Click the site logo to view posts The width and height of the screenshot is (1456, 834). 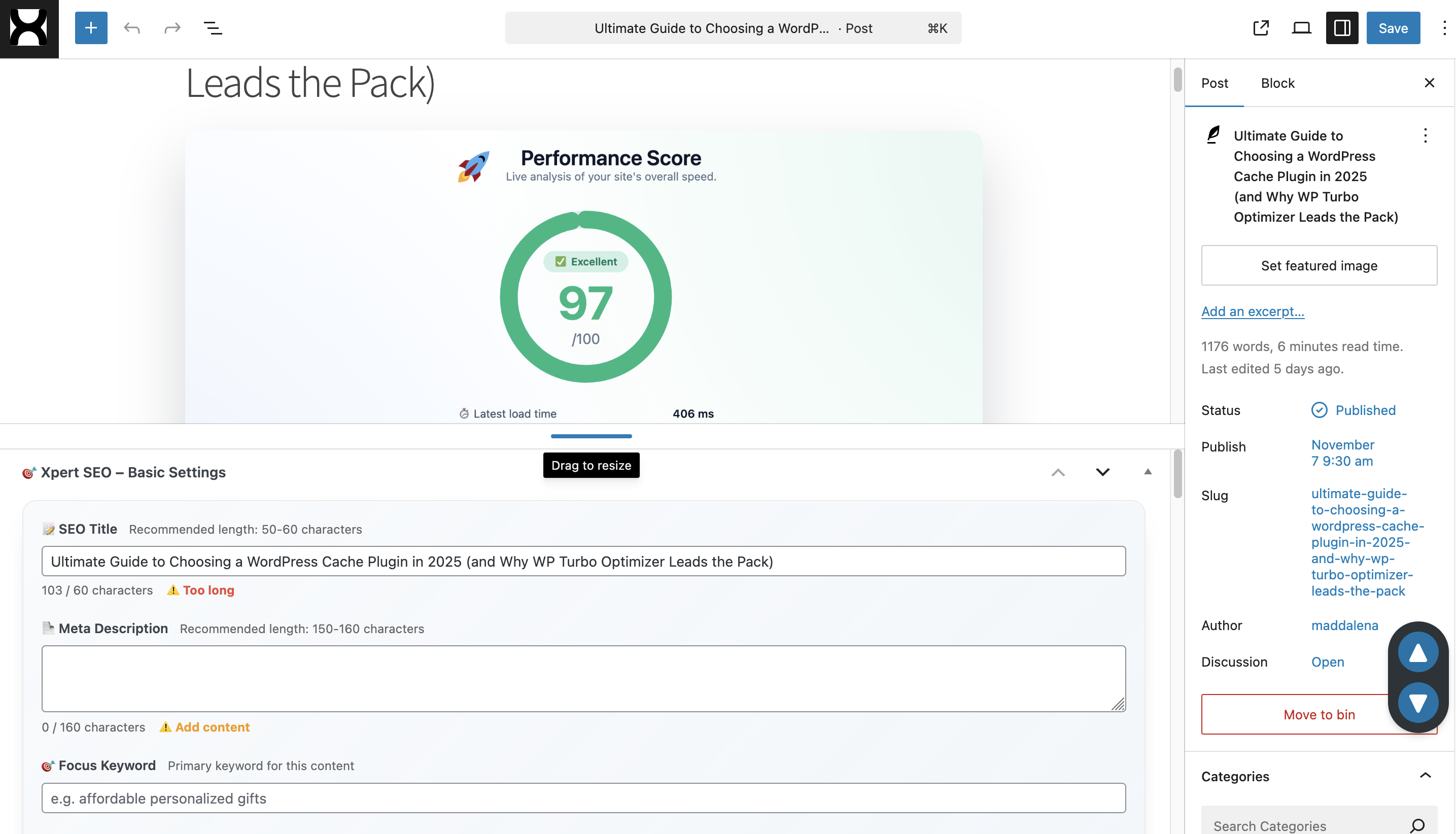29,28
